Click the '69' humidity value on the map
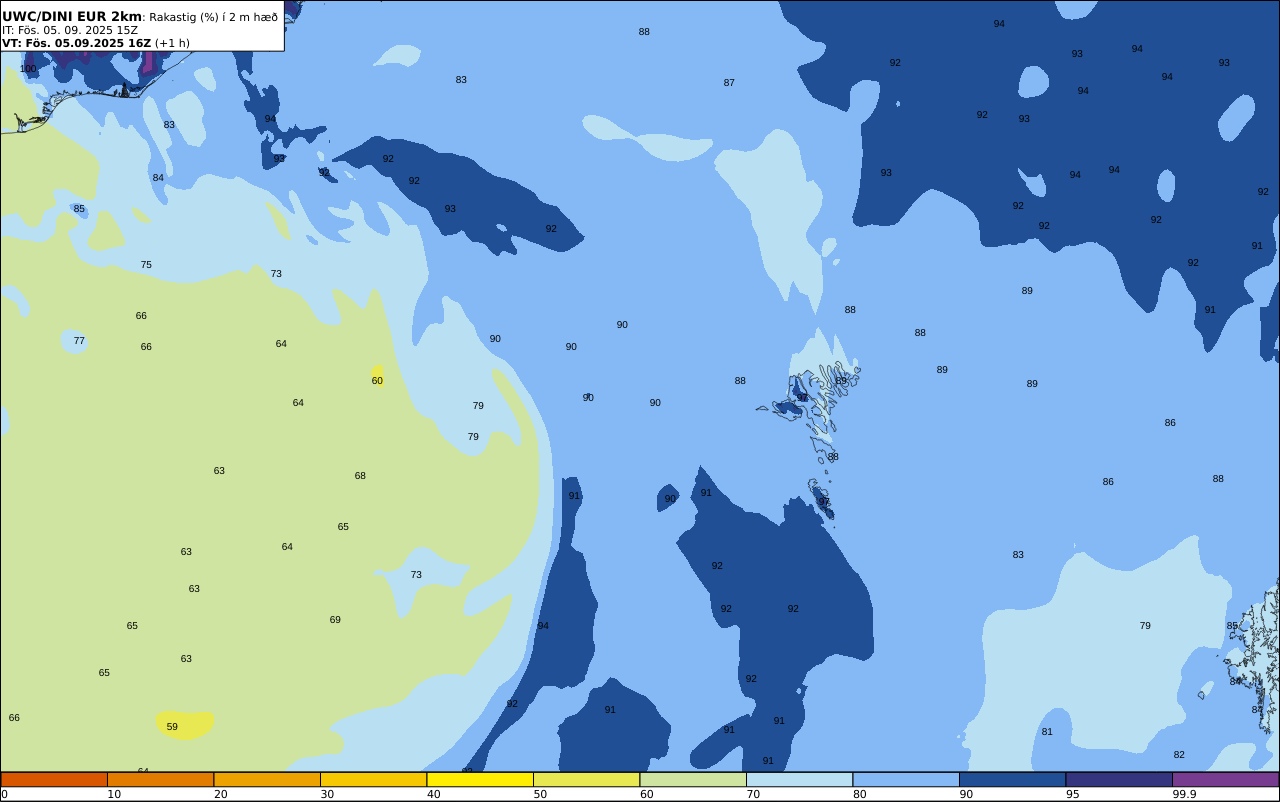Image resolution: width=1280 pixels, height=802 pixels. pos(335,620)
